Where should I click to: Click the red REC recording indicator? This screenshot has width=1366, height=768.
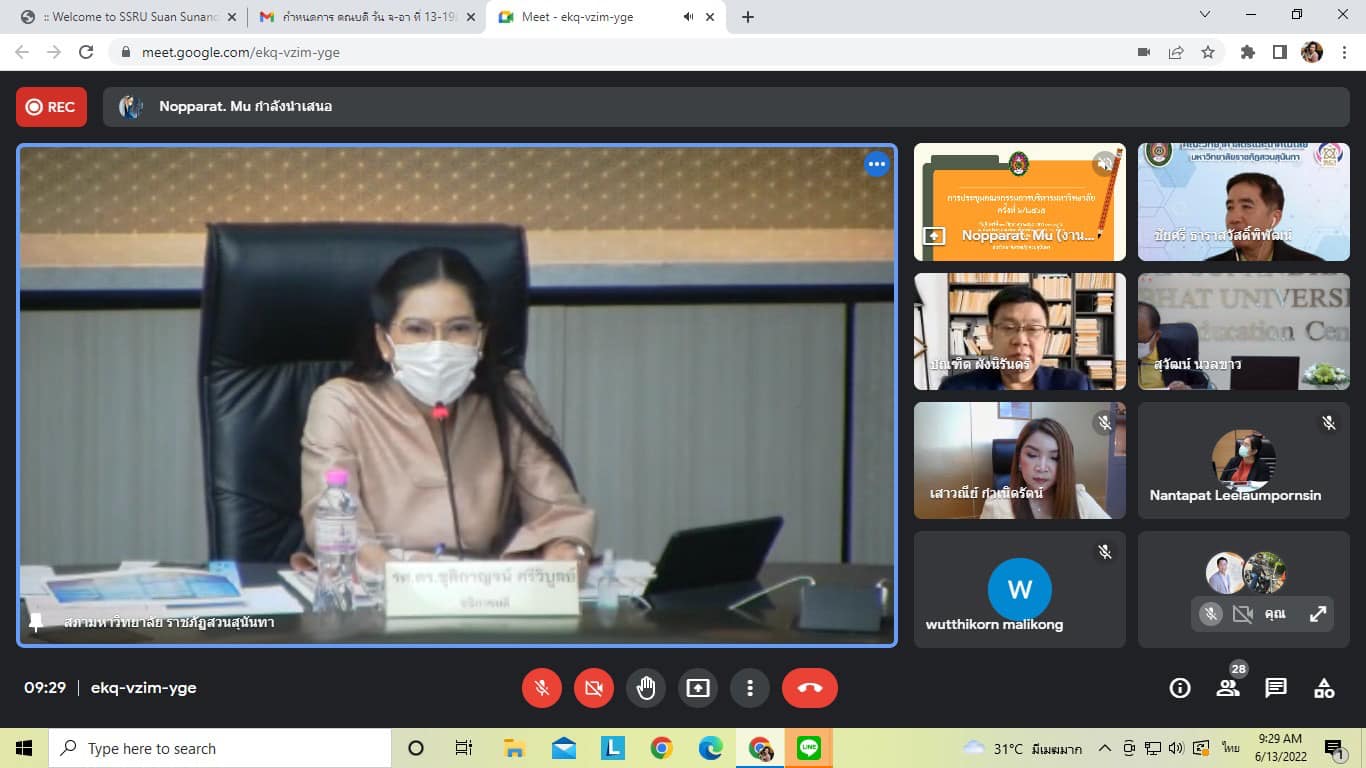click(x=51, y=107)
